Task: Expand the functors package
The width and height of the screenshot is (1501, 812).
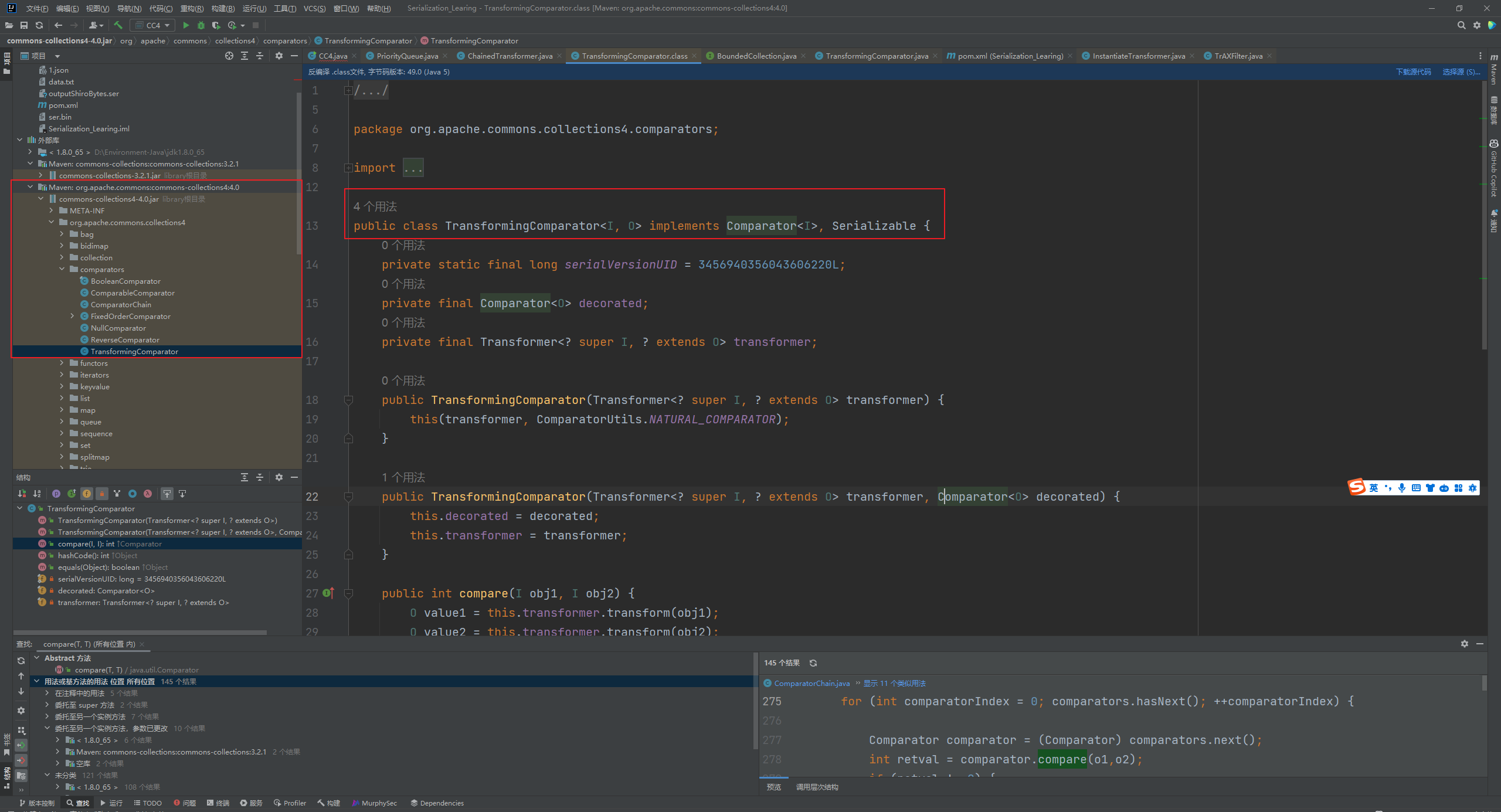Action: coord(62,363)
